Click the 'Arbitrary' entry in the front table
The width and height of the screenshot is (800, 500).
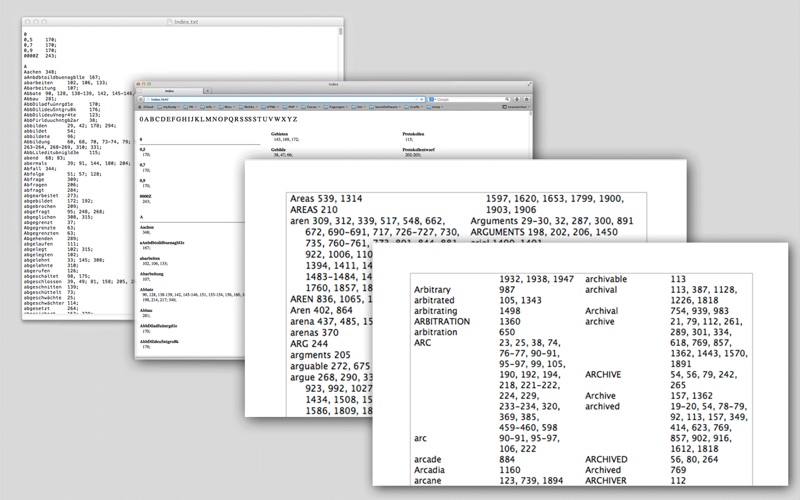click(x=432, y=290)
